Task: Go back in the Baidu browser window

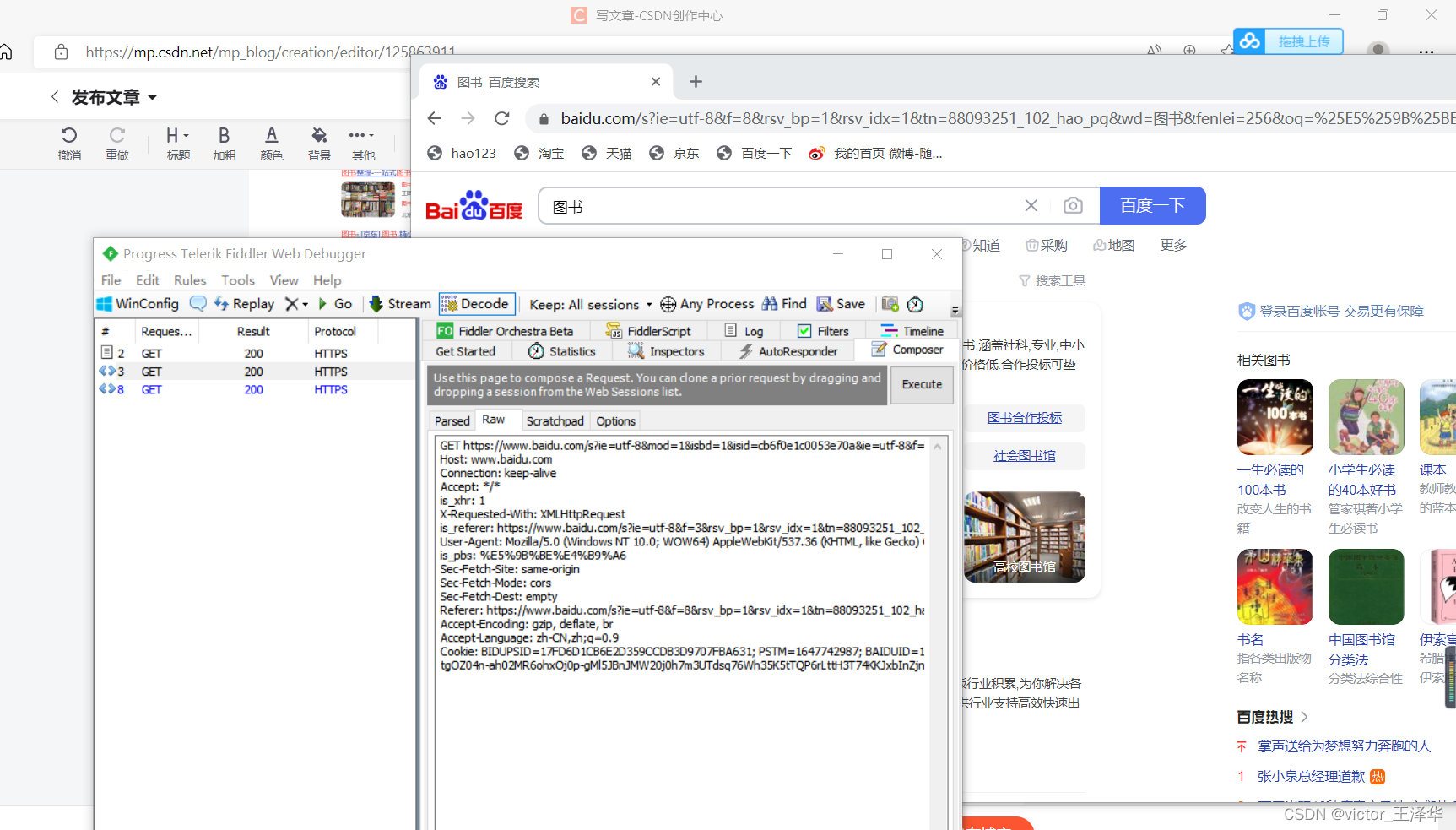Action: [x=435, y=118]
